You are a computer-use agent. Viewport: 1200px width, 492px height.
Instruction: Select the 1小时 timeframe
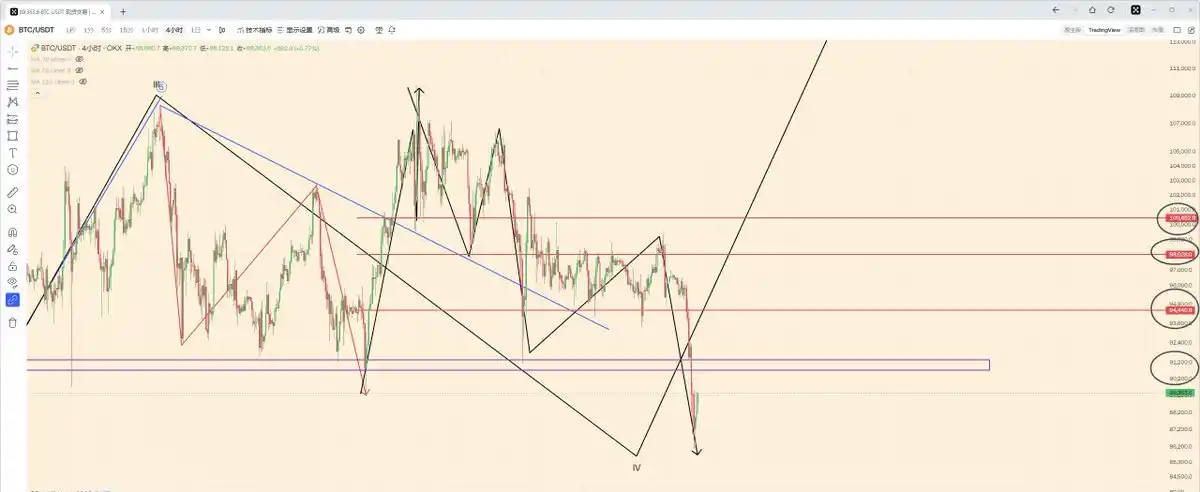(149, 30)
